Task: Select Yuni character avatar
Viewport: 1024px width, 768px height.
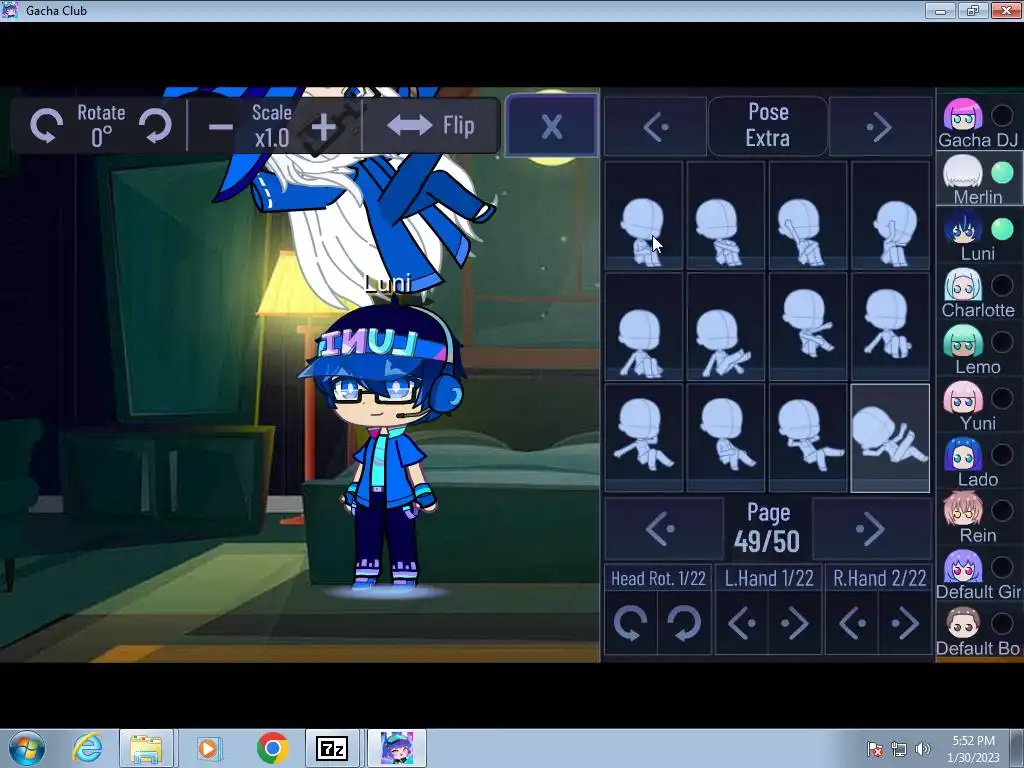Action: pyautogui.click(x=963, y=398)
